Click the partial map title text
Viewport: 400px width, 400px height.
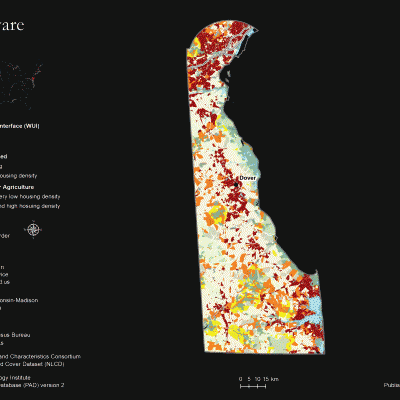[x=12, y=25]
